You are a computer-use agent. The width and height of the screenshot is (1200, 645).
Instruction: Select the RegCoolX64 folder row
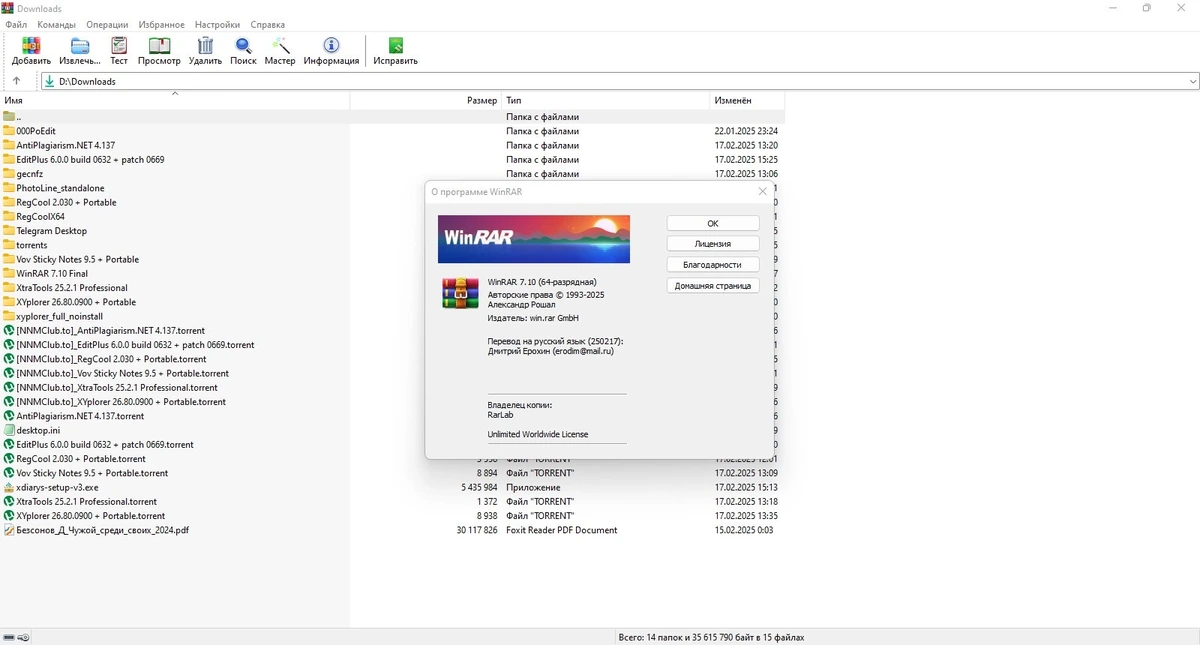coord(40,216)
